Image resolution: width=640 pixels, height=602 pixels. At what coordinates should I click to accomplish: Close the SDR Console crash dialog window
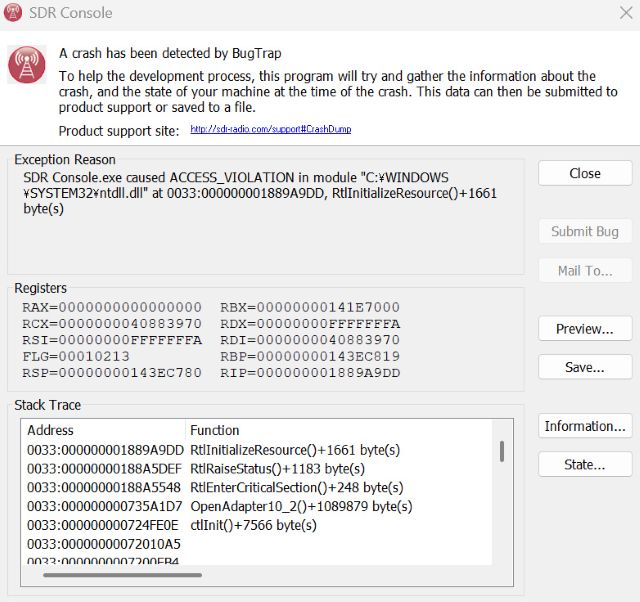coord(626,13)
